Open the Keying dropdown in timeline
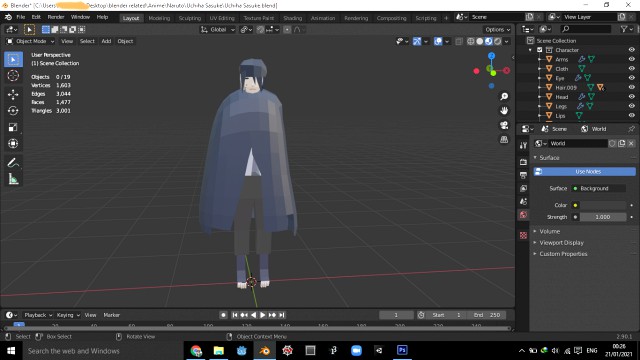Viewport: 640px width, 360px height. pyautogui.click(x=68, y=315)
